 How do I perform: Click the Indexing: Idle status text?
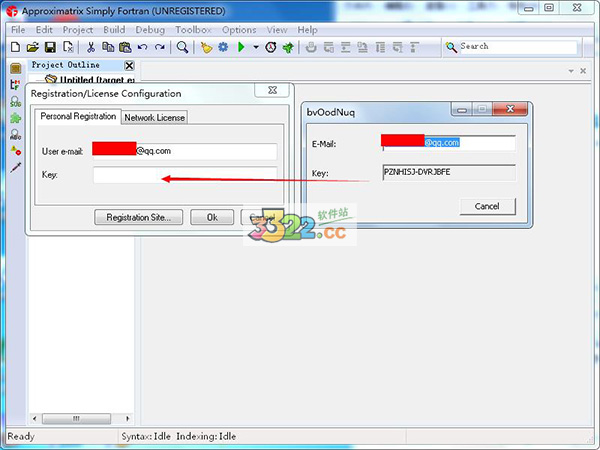[206, 436]
